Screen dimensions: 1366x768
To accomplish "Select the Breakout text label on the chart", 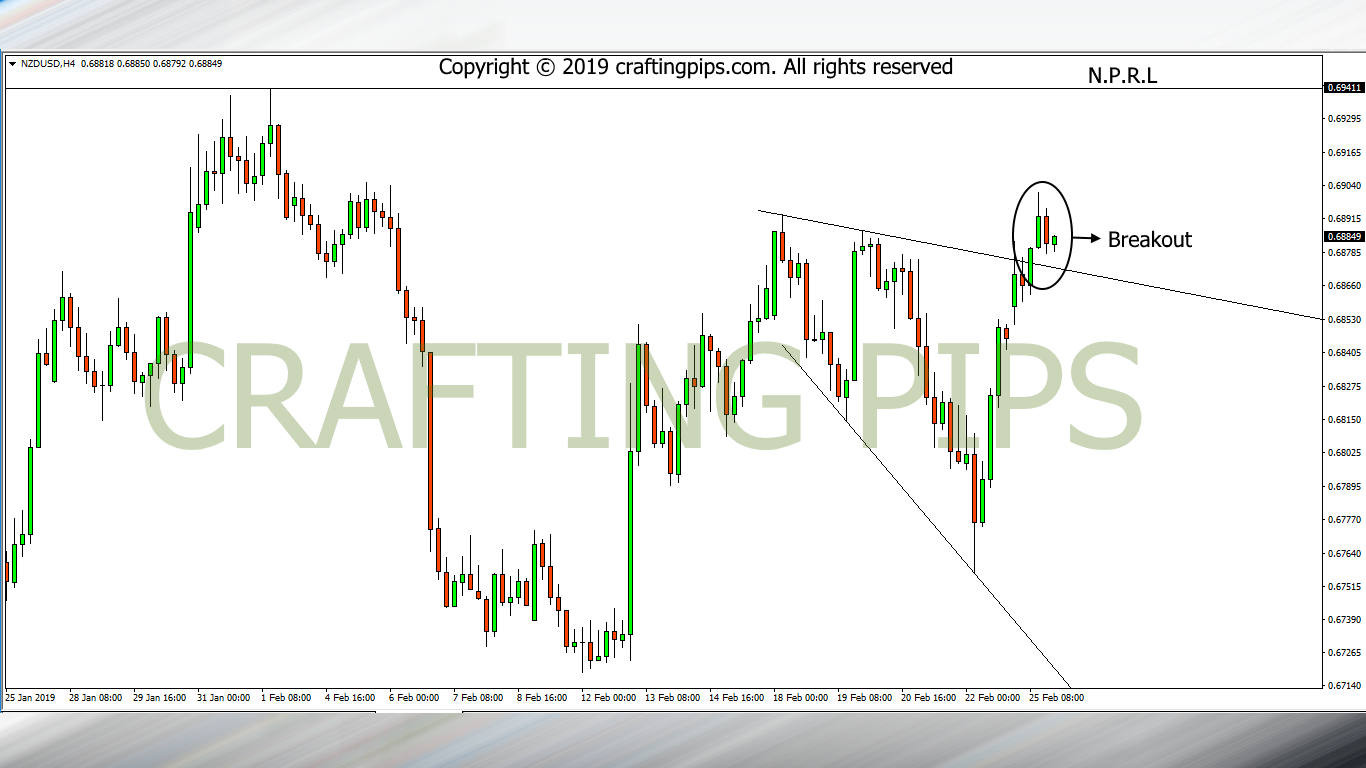I will point(1150,240).
